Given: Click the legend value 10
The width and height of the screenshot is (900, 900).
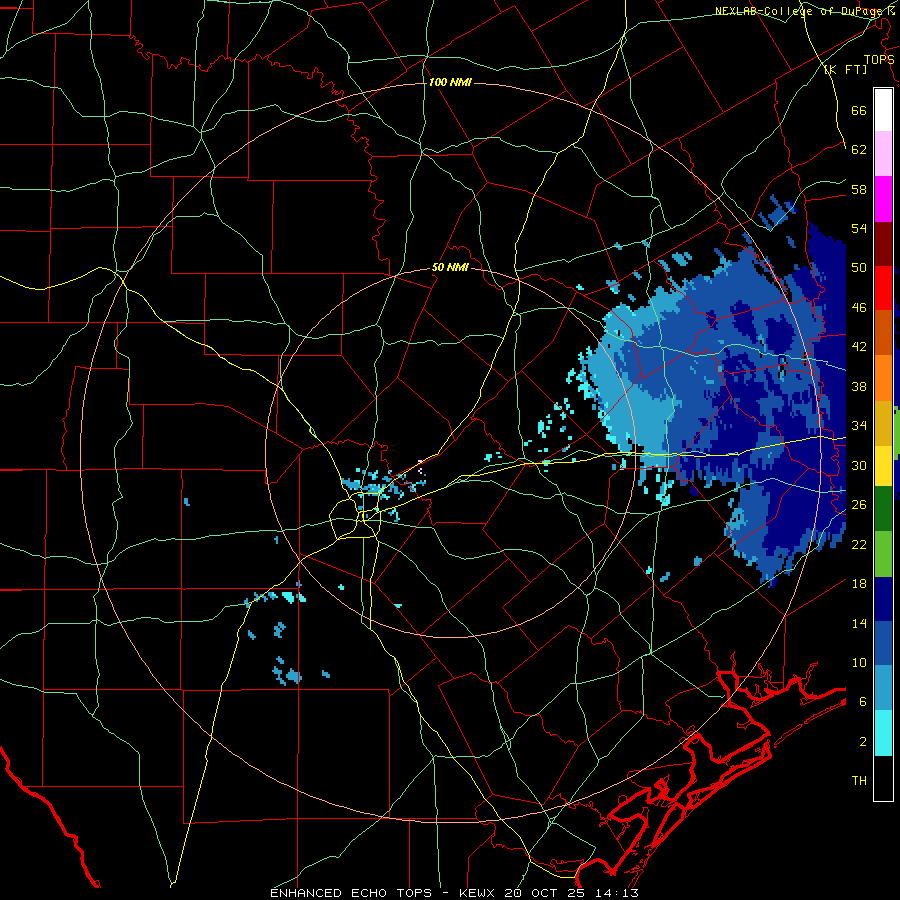Looking at the screenshot, I should click(x=859, y=662).
